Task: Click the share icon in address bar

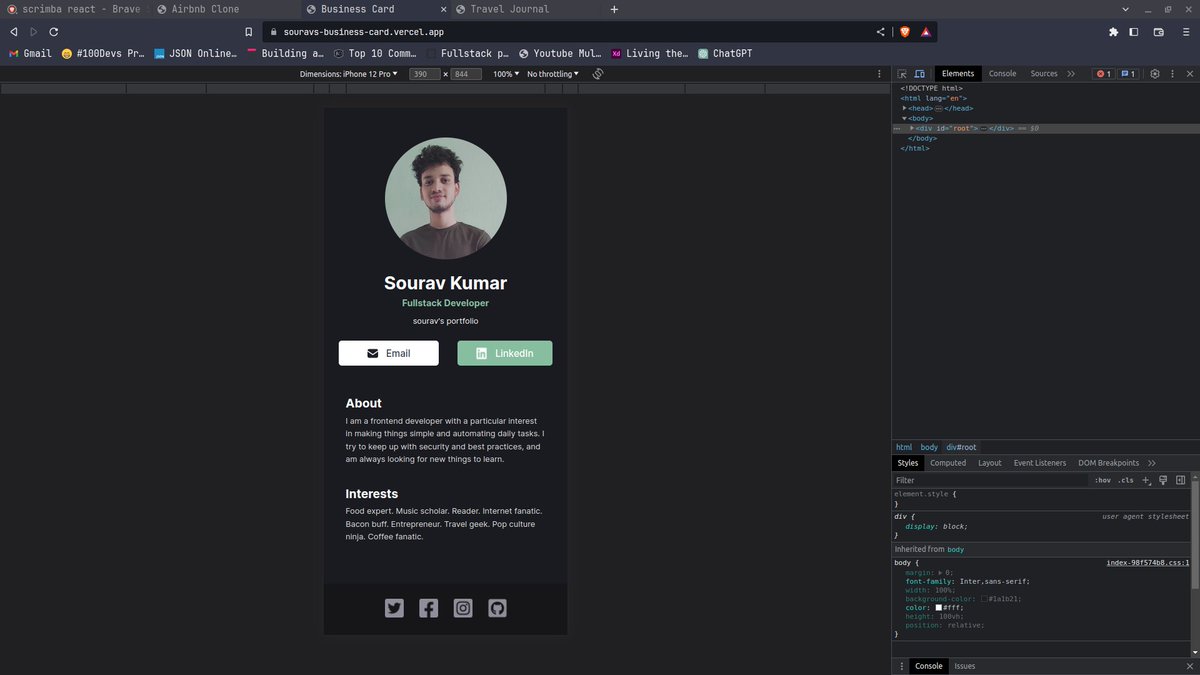Action: [x=880, y=32]
